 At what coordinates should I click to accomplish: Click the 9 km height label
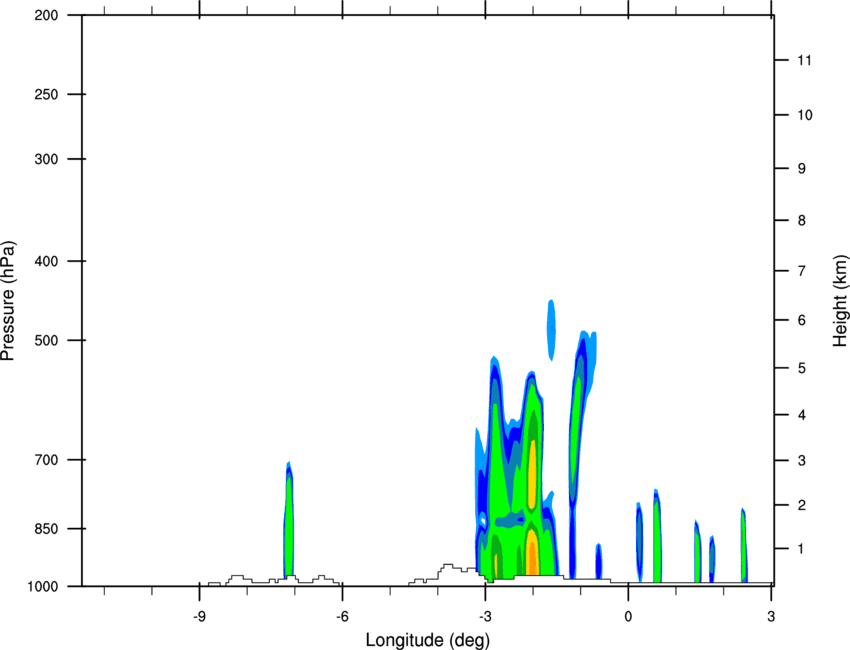[x=802, y=169]
